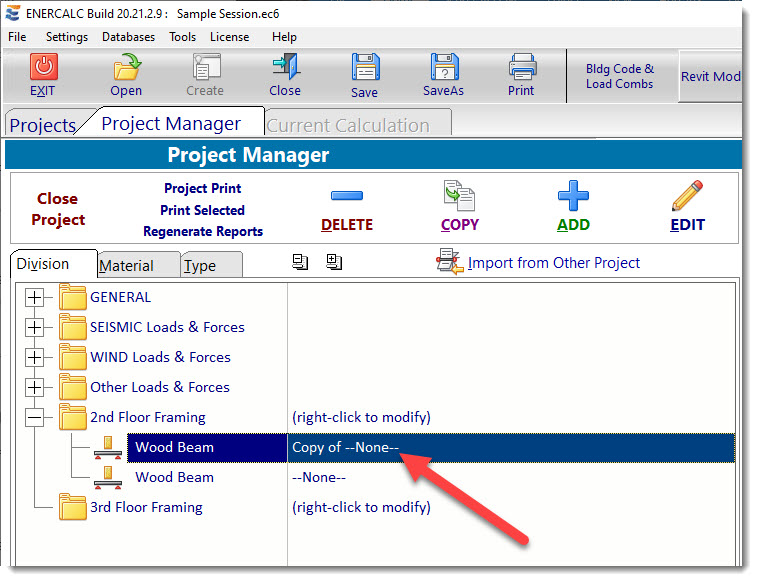Collapse the 2nd Floor Framing node
The height and width of the screenshot is (581, 757).
click(x=35, y=417)
